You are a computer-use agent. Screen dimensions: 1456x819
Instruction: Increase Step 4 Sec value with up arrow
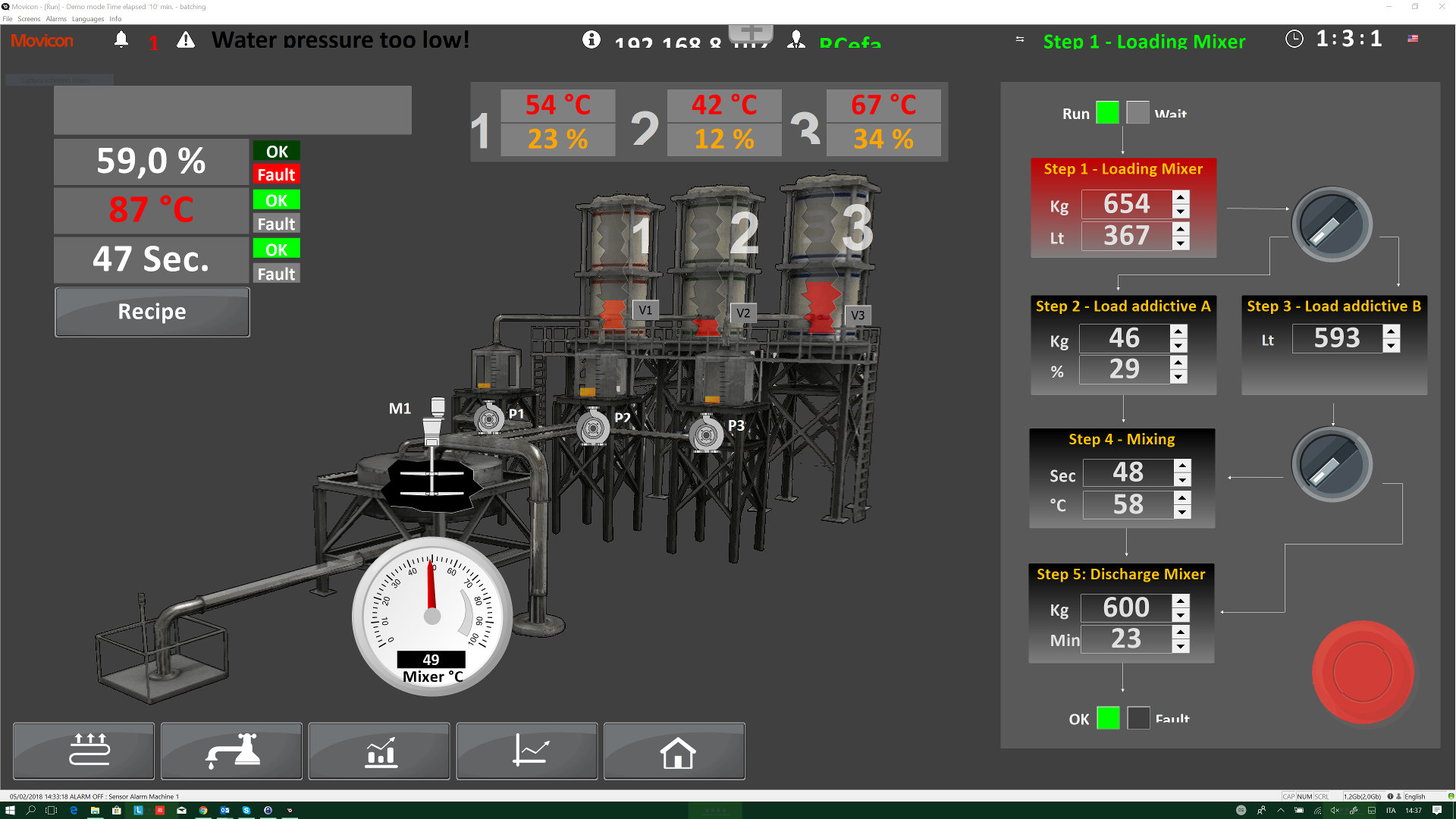[x=1182, y=466]
